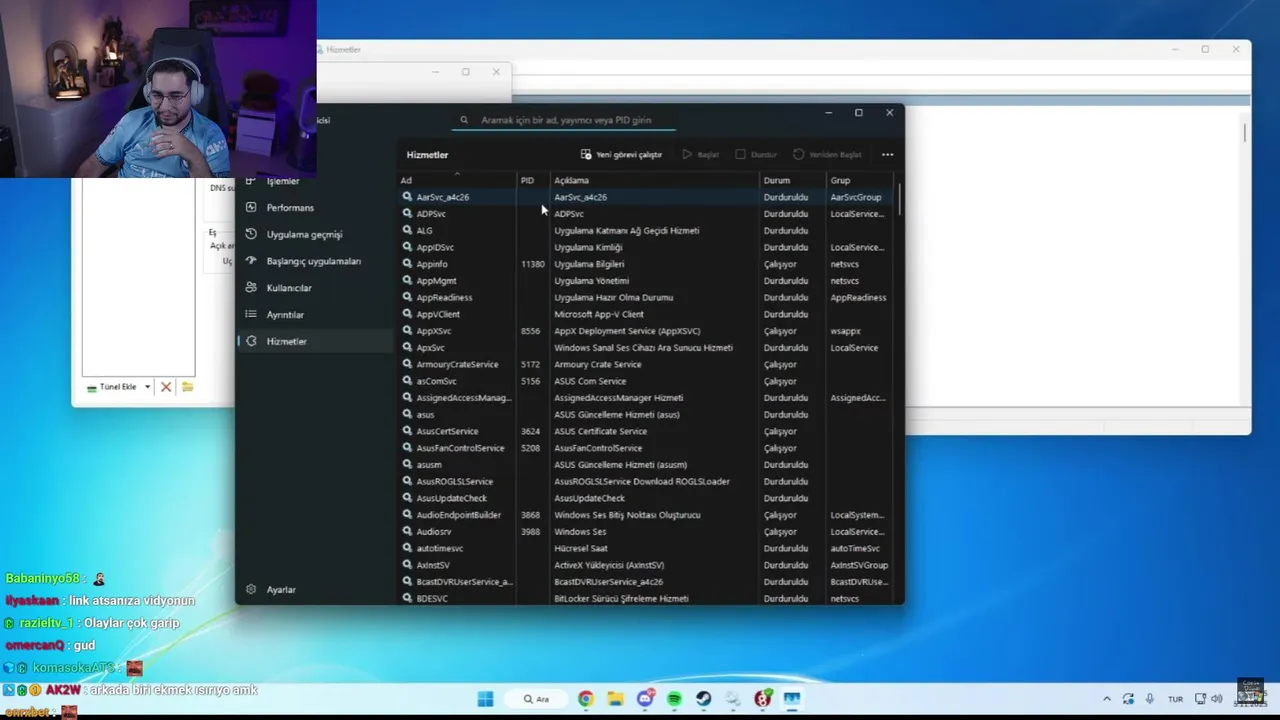This screenshot has width=1280, height=720.
Task: Expand the Tünel Ekle dropdown arrow
Action: (x=147, y=387)
